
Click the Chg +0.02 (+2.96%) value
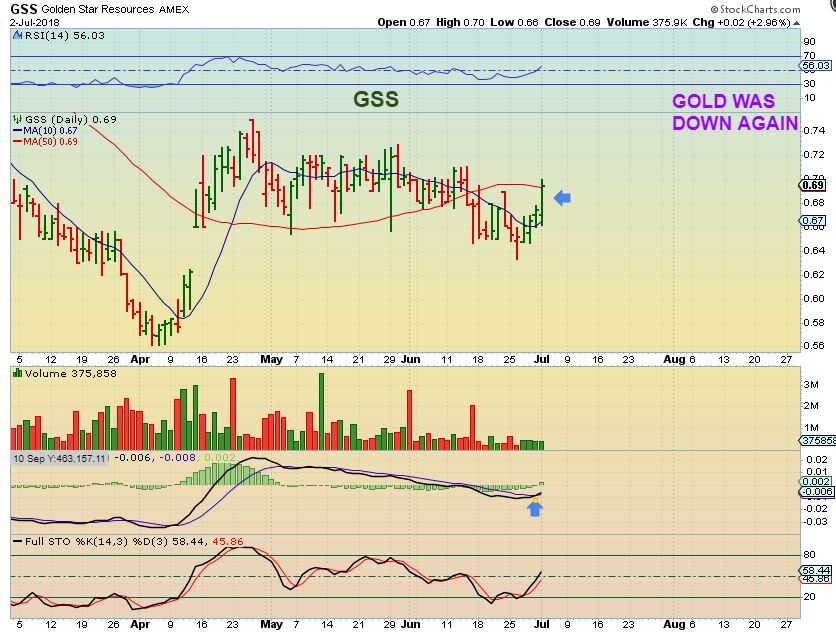pos(741,22)
